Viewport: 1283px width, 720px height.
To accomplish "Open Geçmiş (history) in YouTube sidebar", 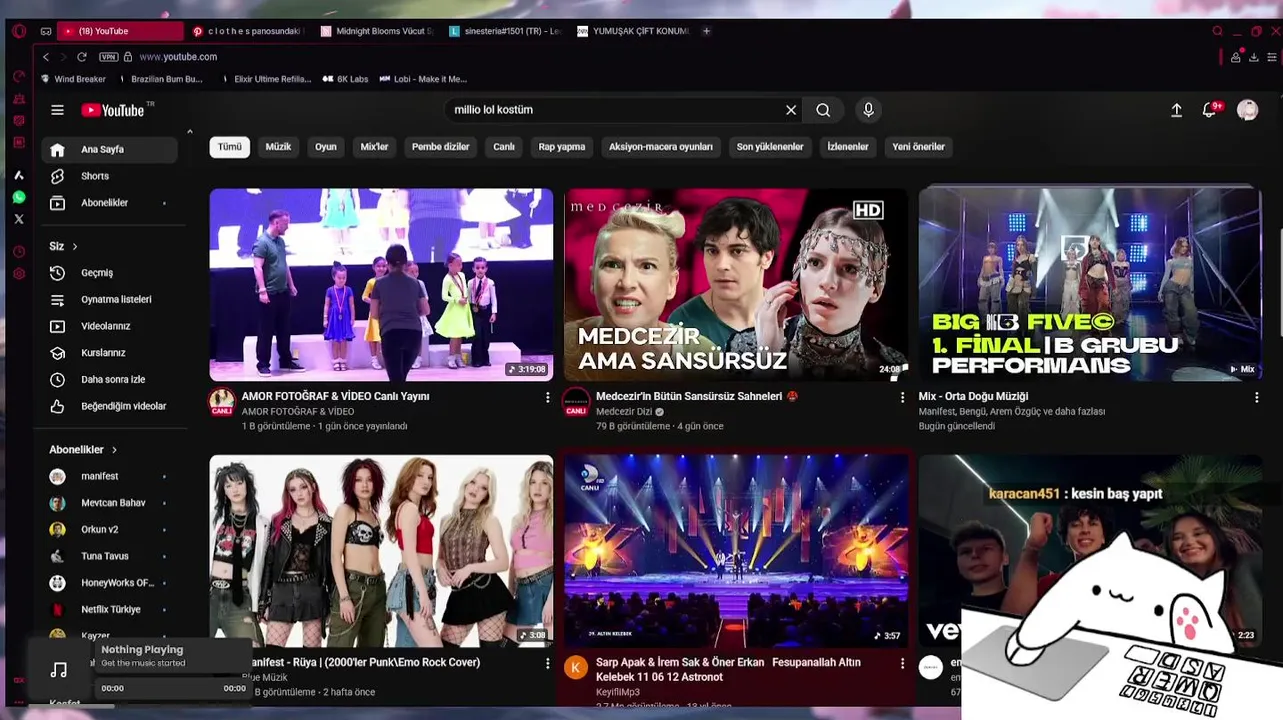I will coord(110,273).
